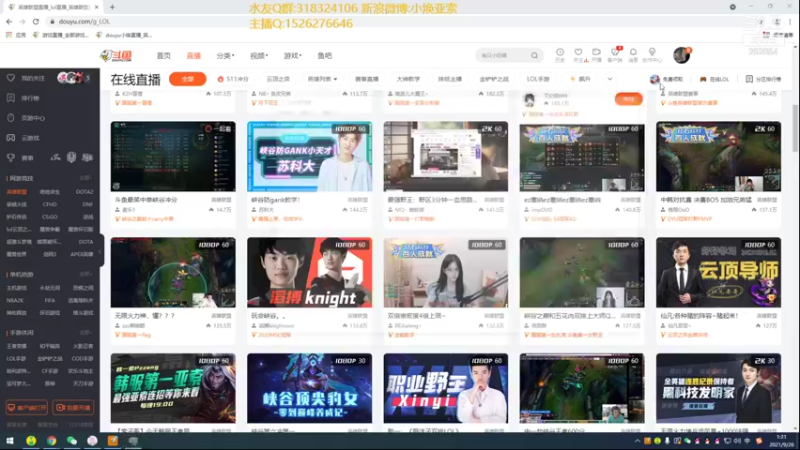Click the page vertical scrollbar
This screenshot has height=450, width=800.
(x=795, y=129)
